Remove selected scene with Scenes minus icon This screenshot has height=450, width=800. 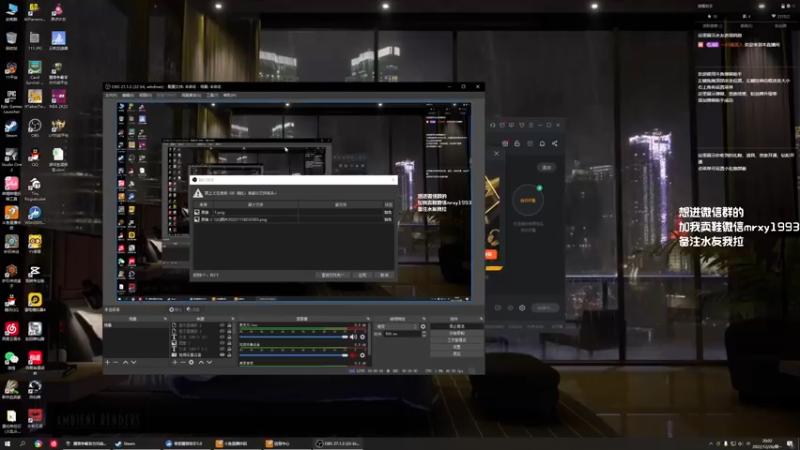(x=116, y=362)
